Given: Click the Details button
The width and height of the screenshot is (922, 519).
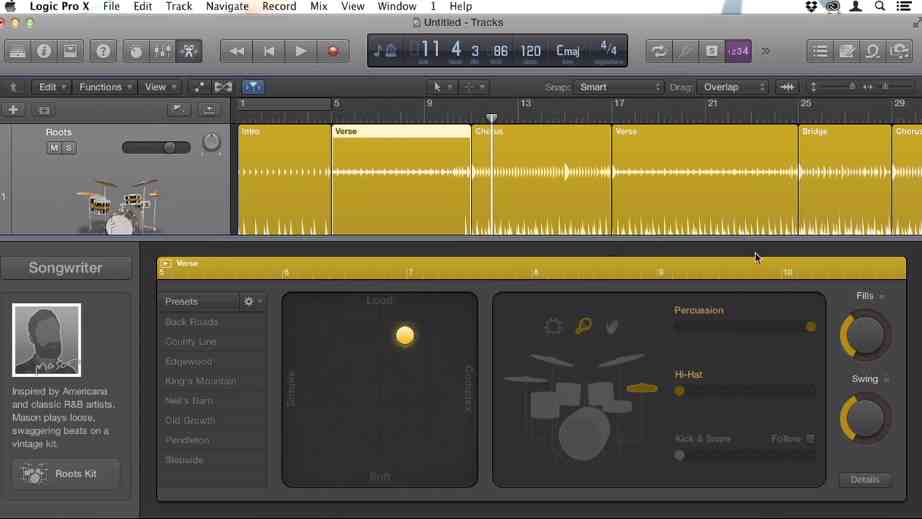Looking at the screenshot, I should (x=865, y=480).
